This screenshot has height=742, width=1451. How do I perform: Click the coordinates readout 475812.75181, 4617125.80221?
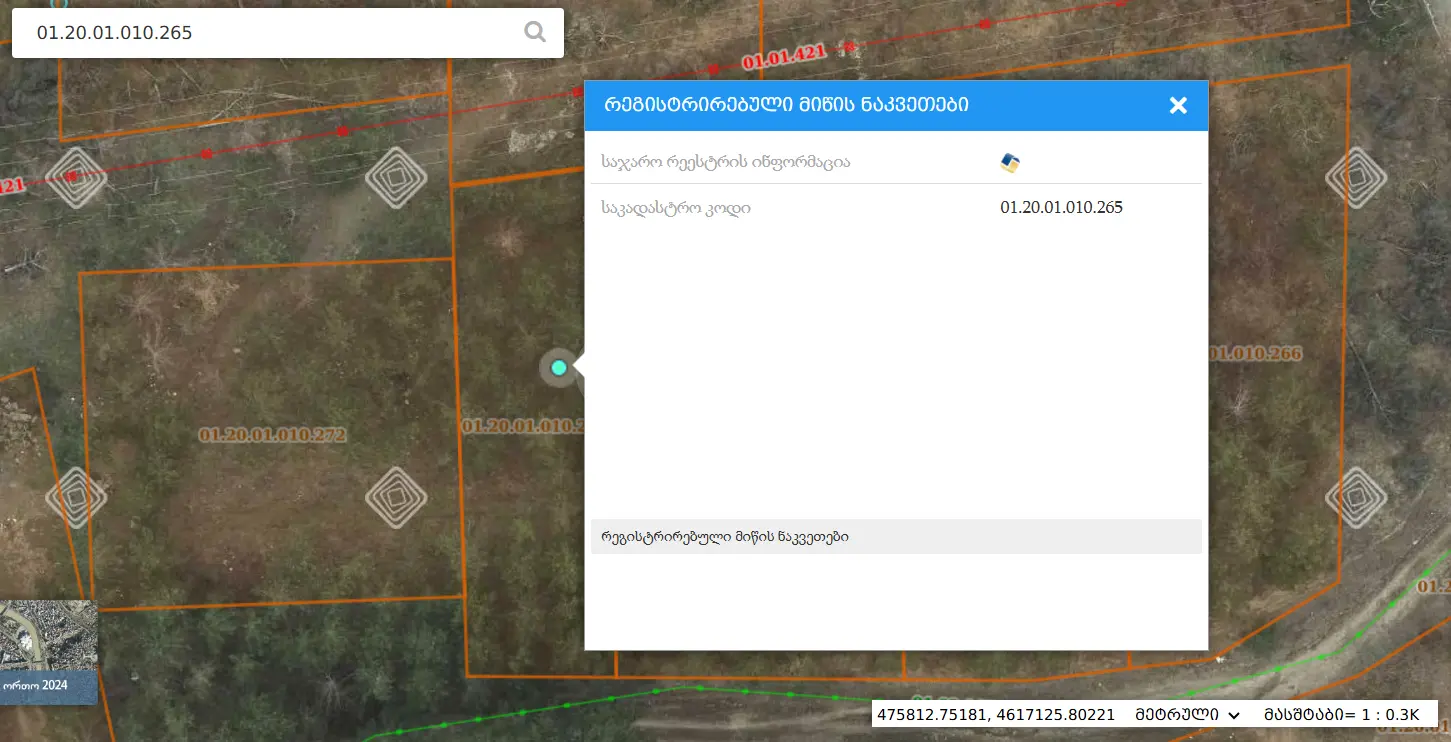(x=995, y=714)
